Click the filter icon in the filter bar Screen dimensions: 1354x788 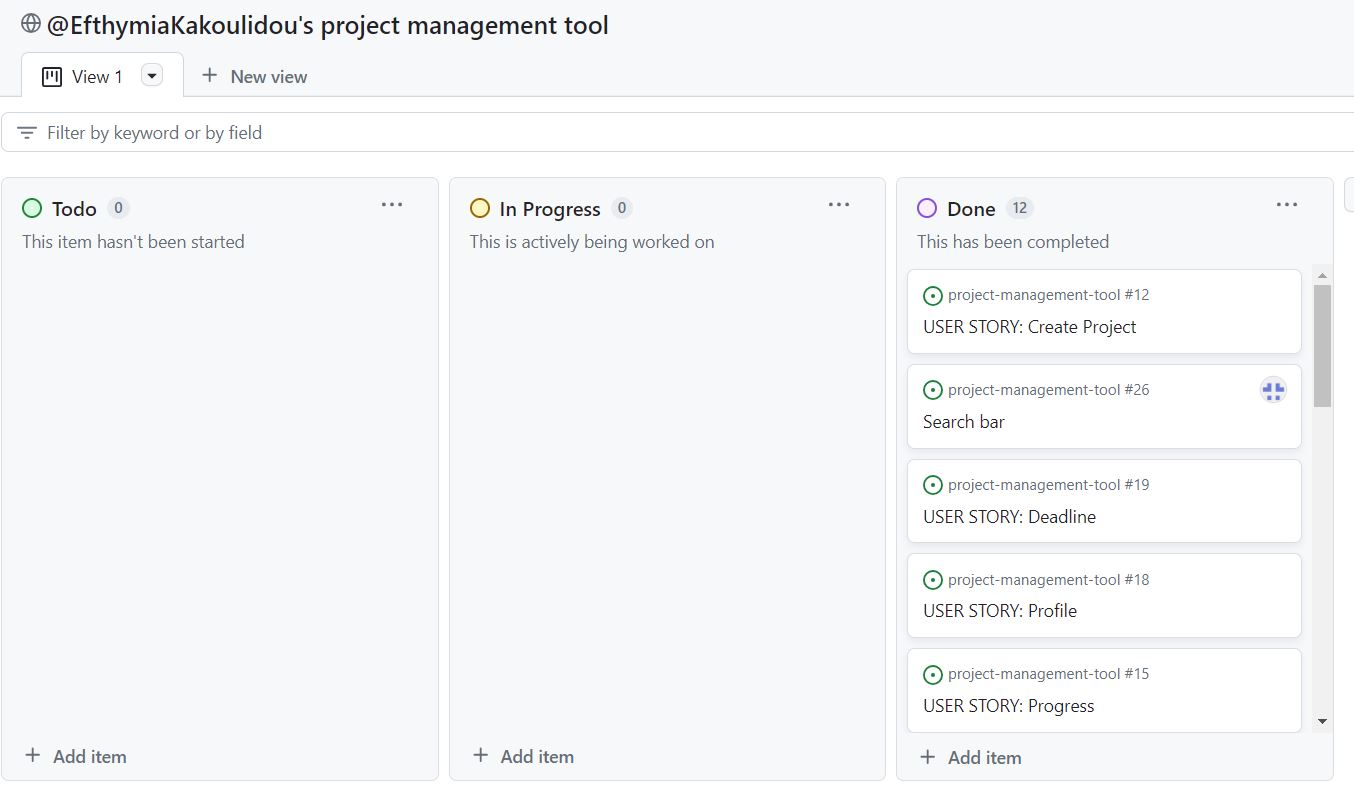click(27, 131)
